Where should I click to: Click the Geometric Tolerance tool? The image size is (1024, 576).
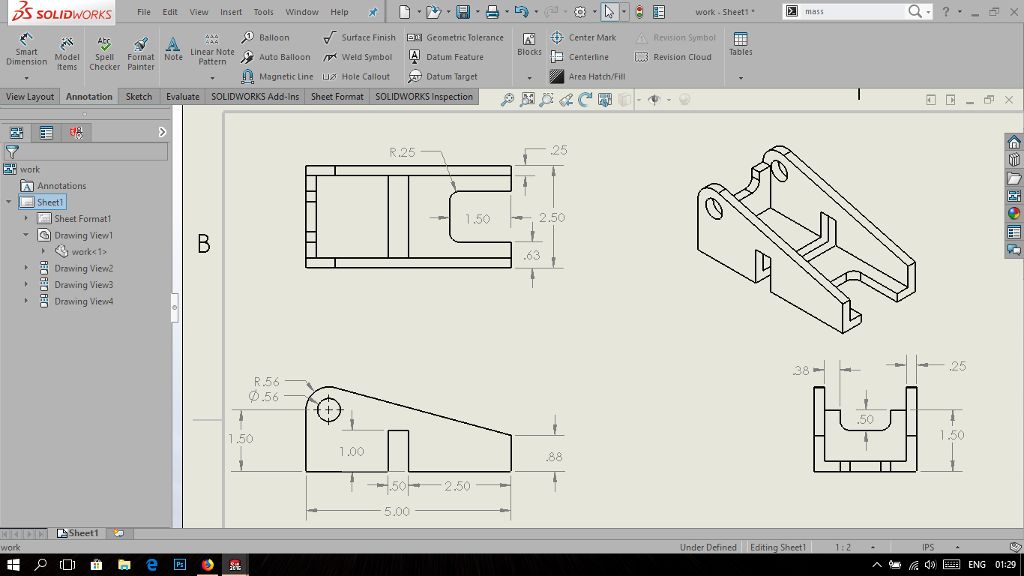(456, 37)
